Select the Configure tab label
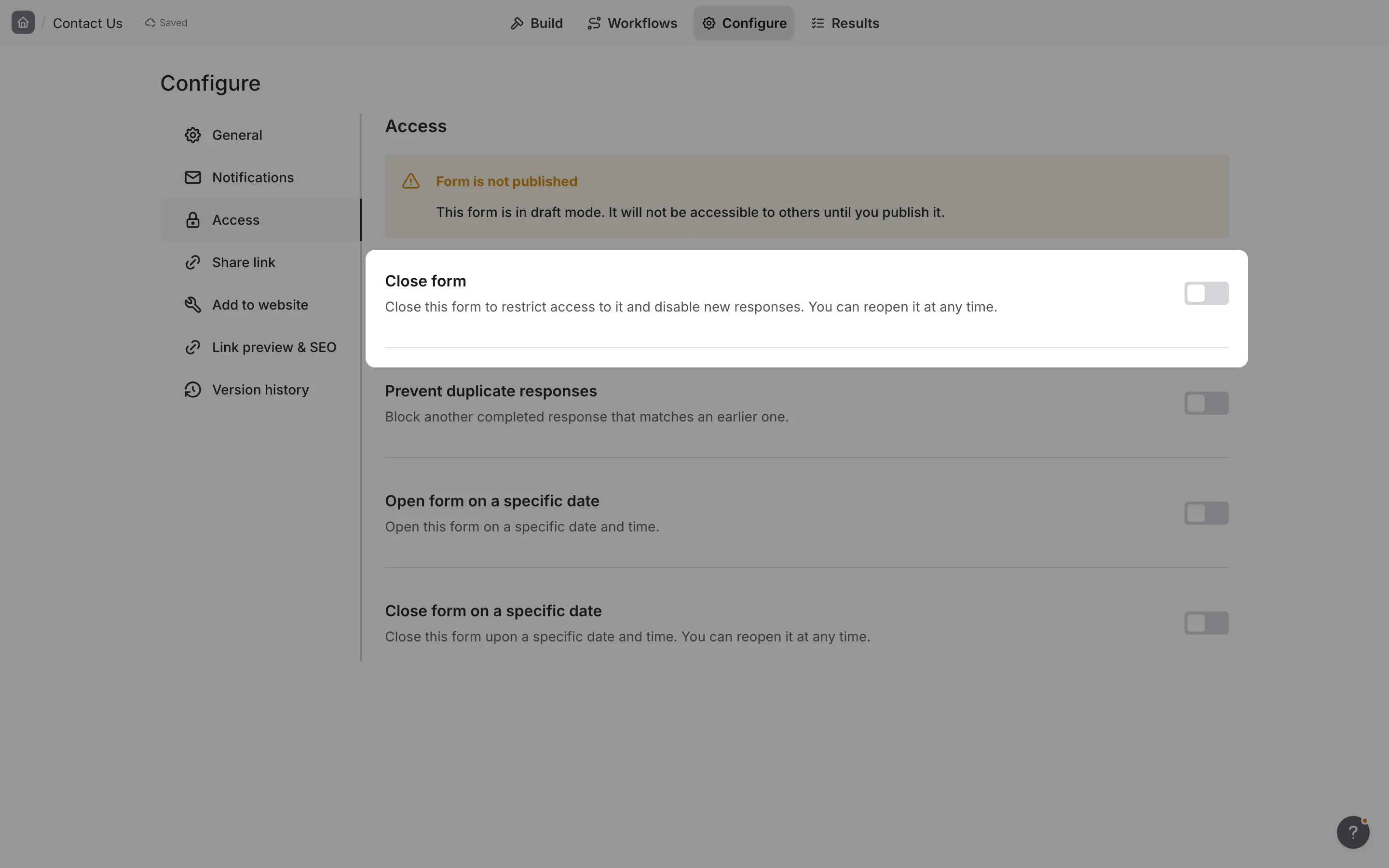 (x=754, y=23)
